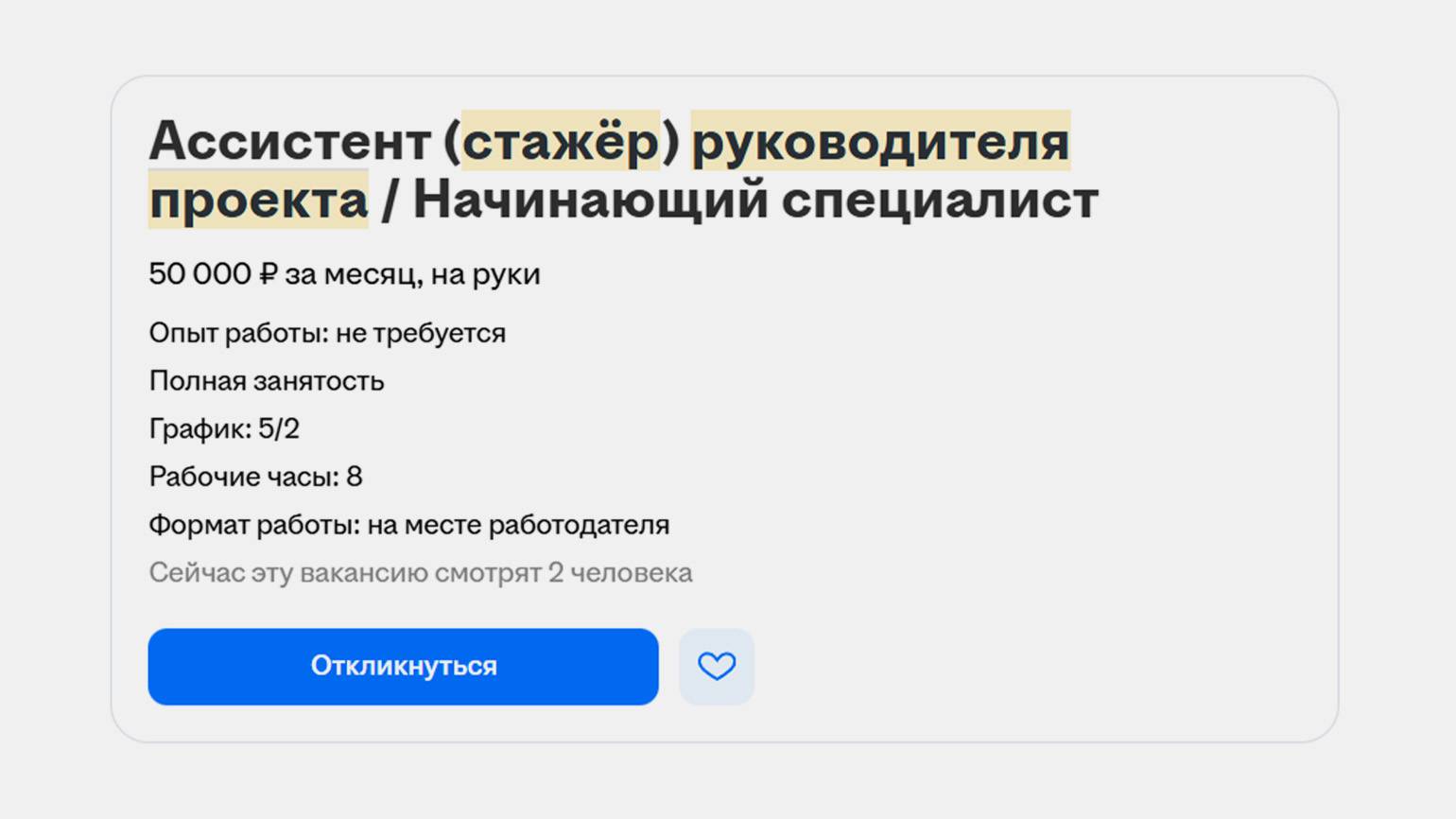Click Начинающий специалист in the heading
The height and width of the screenshot is (819, 1456).
click(x=755, y=200)
